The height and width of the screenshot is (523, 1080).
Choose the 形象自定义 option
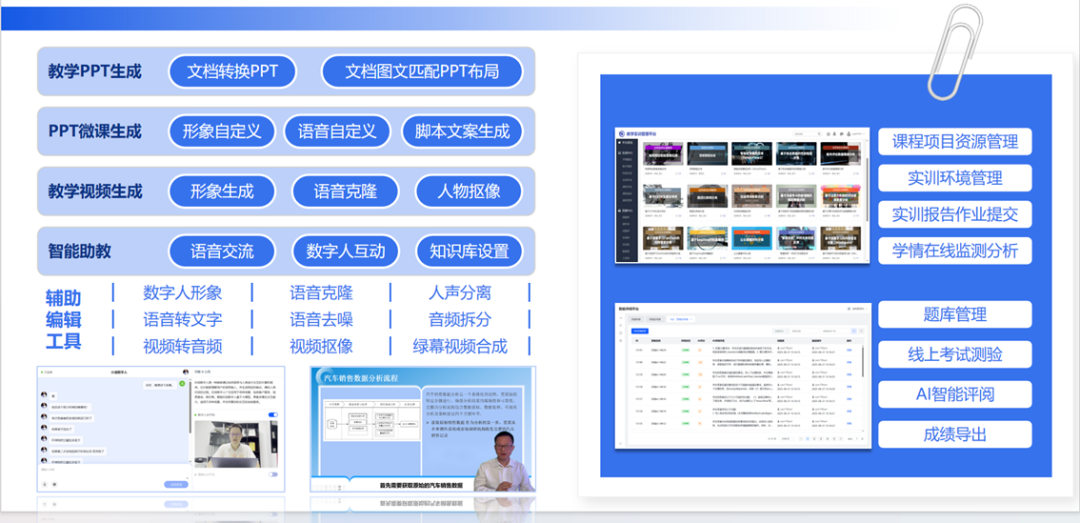[x=222, y=131]
